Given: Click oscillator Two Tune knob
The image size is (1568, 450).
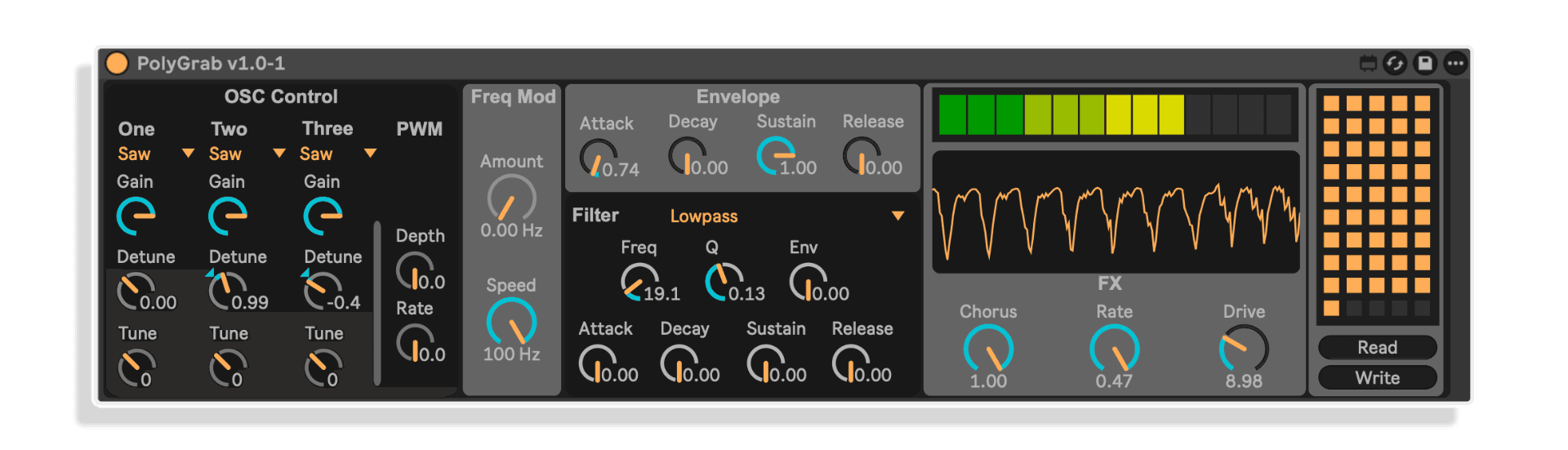Looking at the screenshot, I should click(x=228, y=368).
